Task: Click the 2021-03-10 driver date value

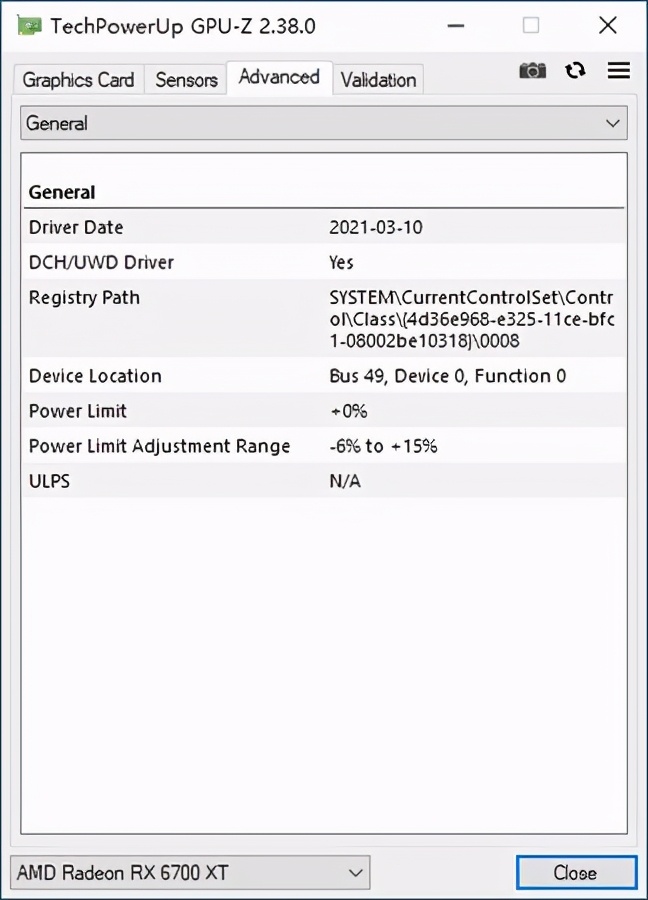Action: point(376,227)
